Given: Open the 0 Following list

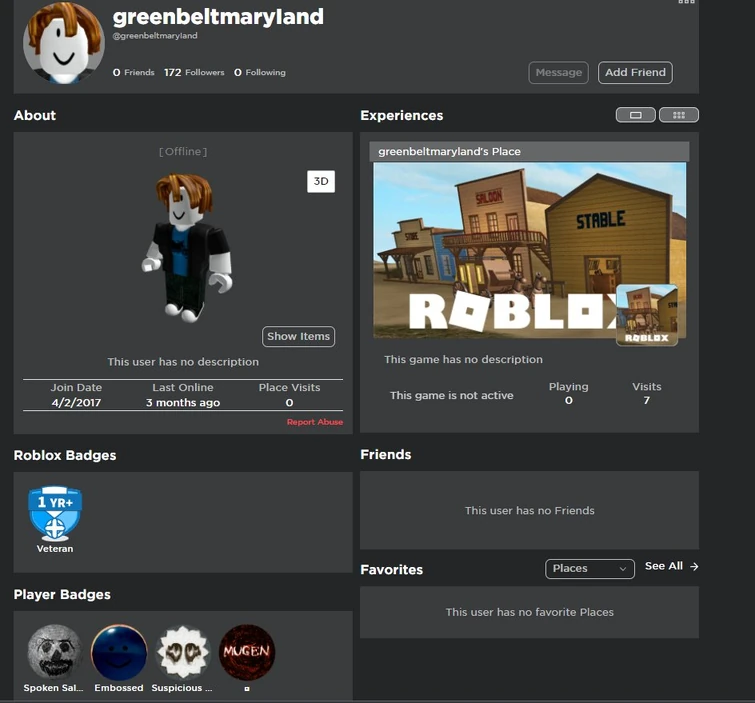Looking at the screenshot, I should 260,72.
